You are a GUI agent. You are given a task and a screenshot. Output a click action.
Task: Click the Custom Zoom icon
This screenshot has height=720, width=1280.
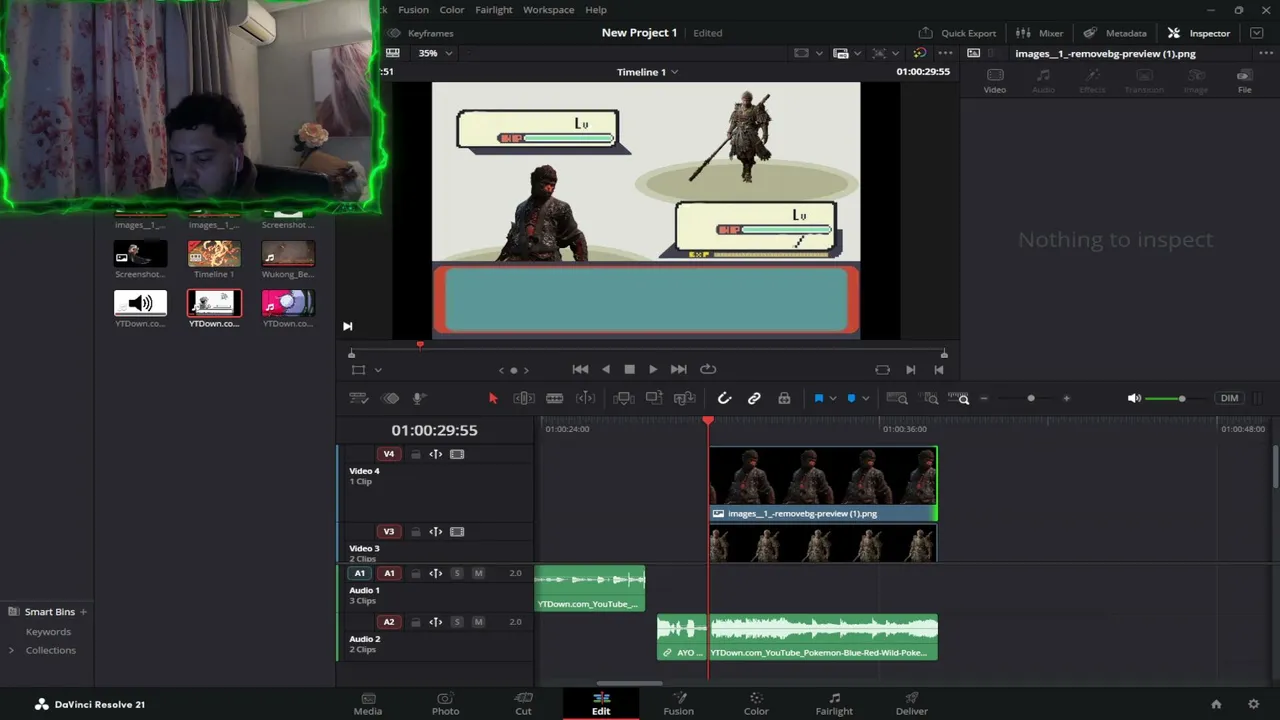click(x=959, y=398)
